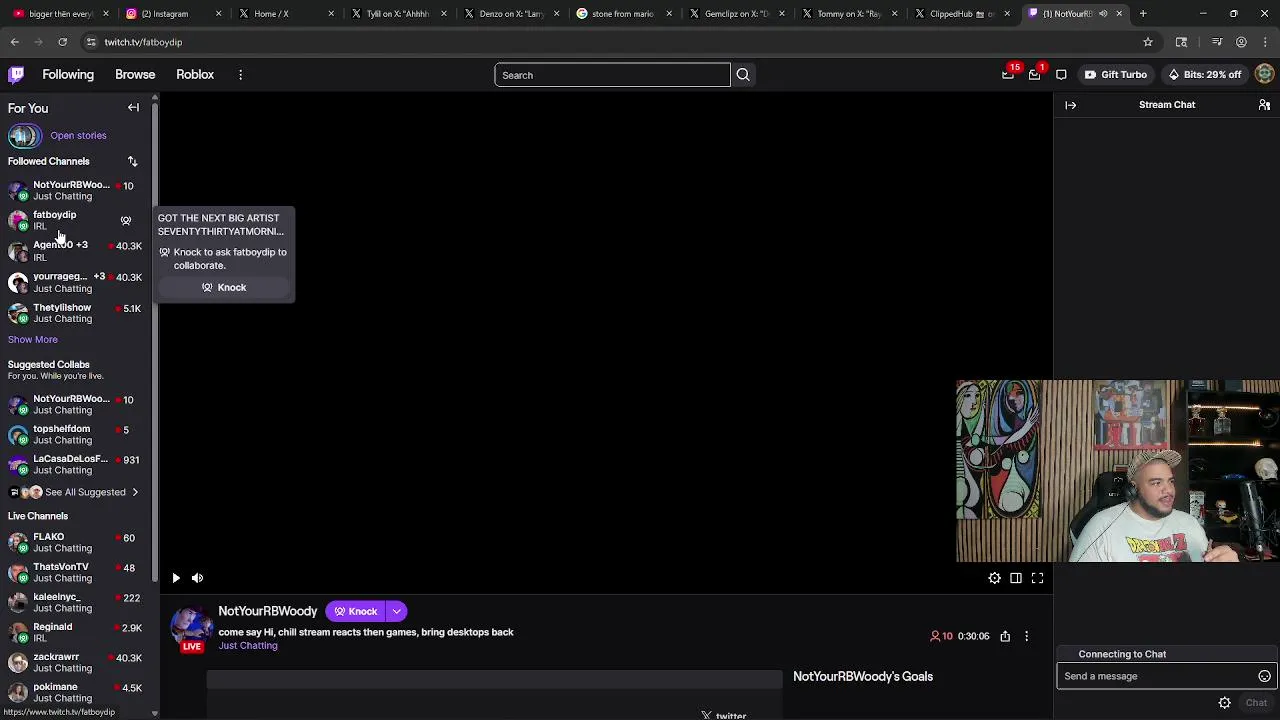
Task: Share the stream using the share icon
Action: 1005,636
